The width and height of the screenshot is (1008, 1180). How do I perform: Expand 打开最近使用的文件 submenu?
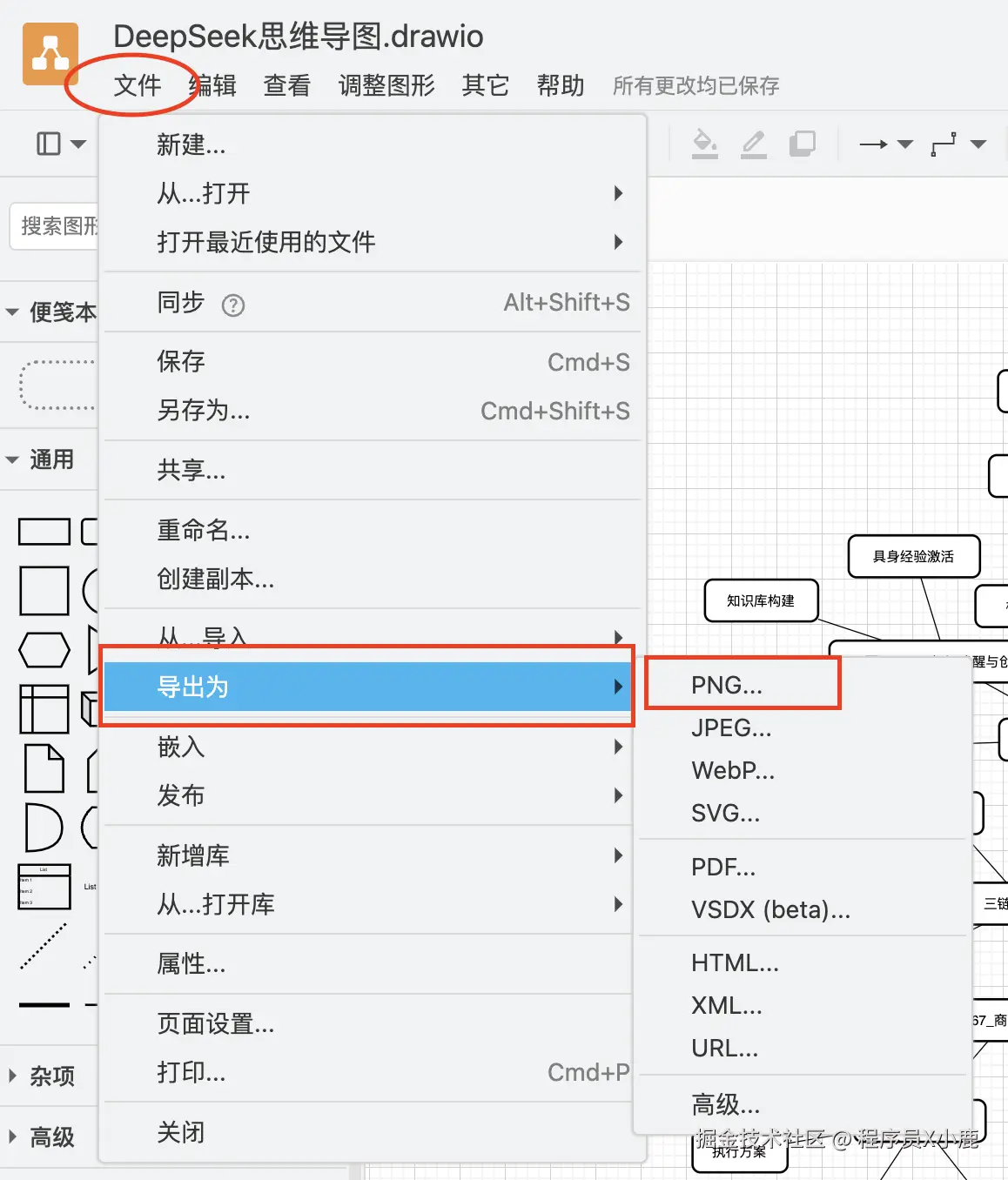coord(373,242)
